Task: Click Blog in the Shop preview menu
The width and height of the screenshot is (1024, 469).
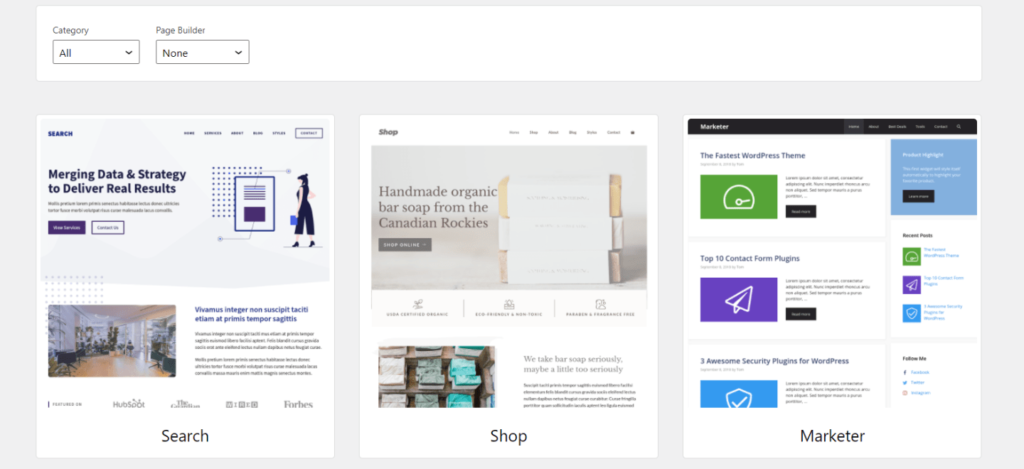Action: 573,132
